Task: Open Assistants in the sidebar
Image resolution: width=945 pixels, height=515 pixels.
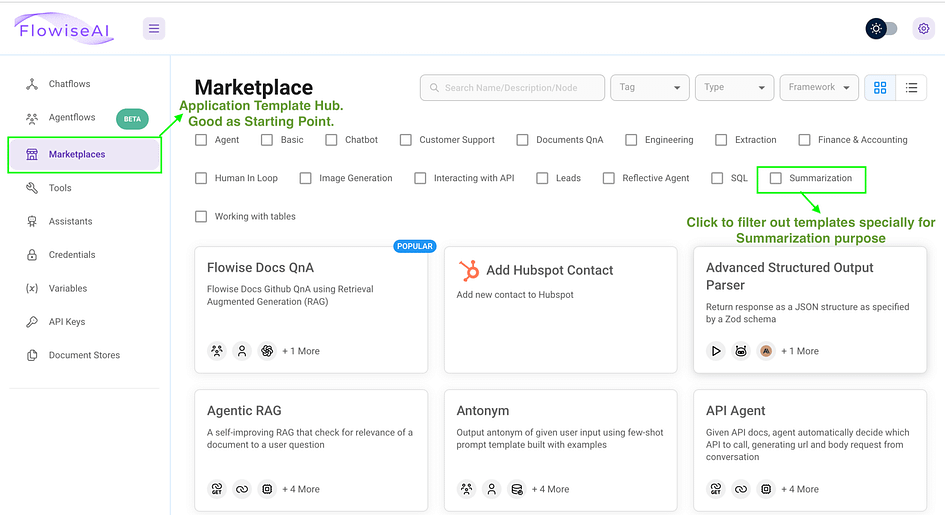Action: 84,221
